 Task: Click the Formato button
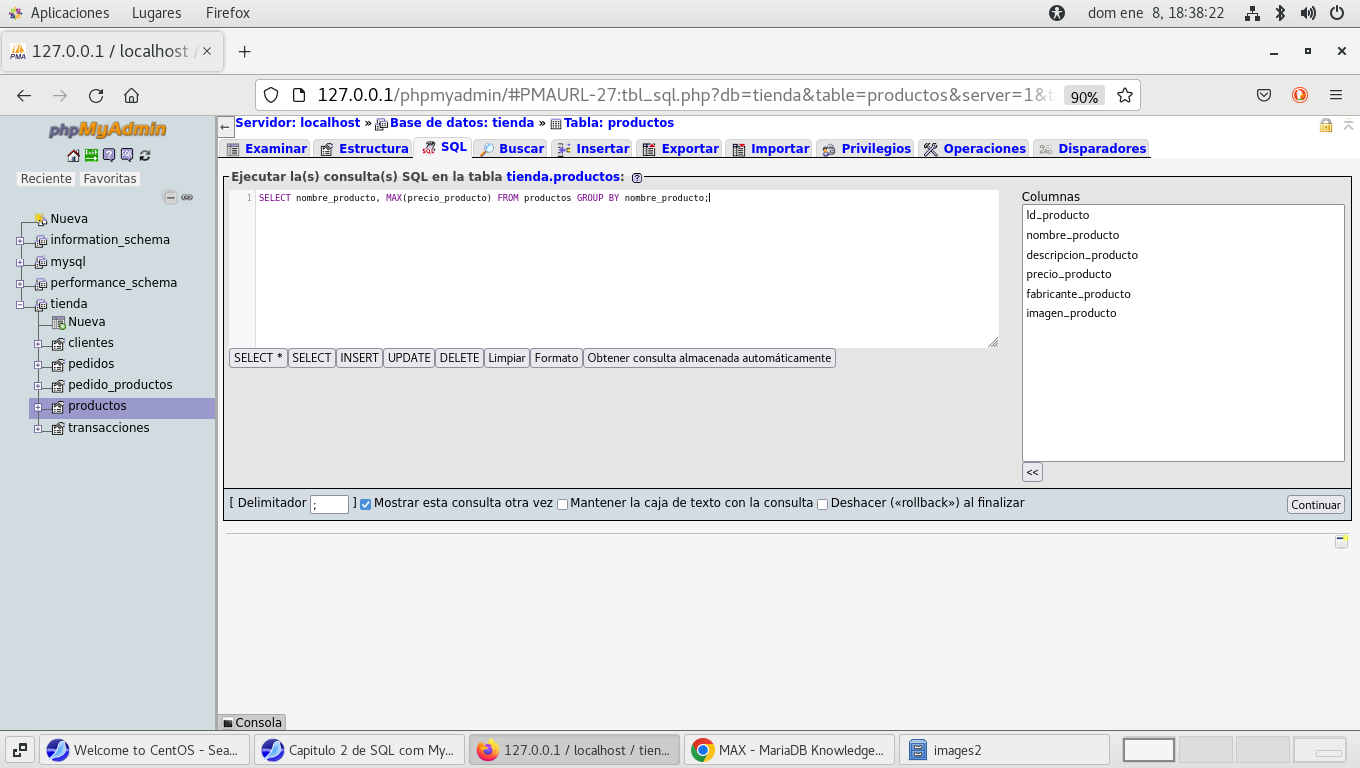556,358
